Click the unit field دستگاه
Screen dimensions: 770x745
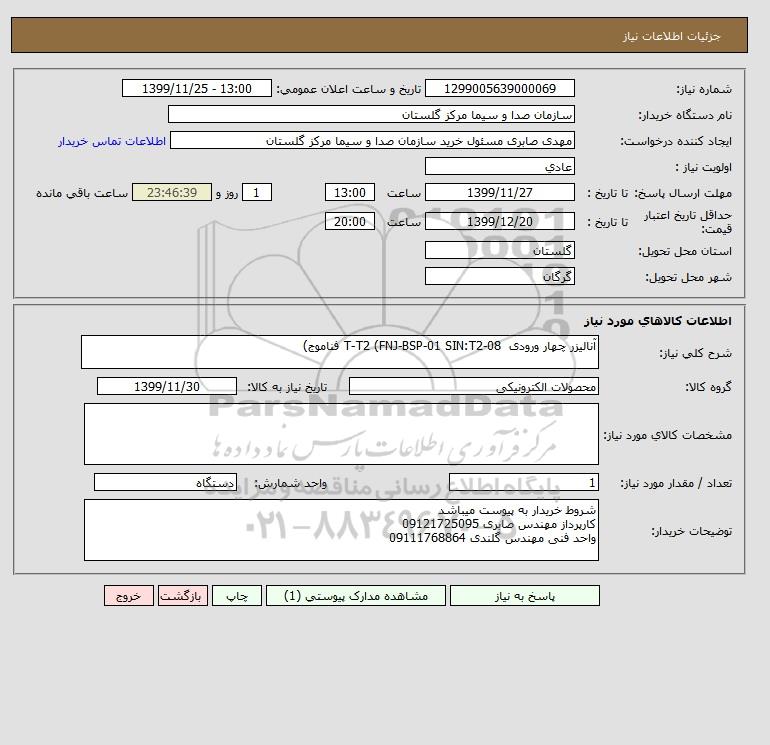(165, 483)
